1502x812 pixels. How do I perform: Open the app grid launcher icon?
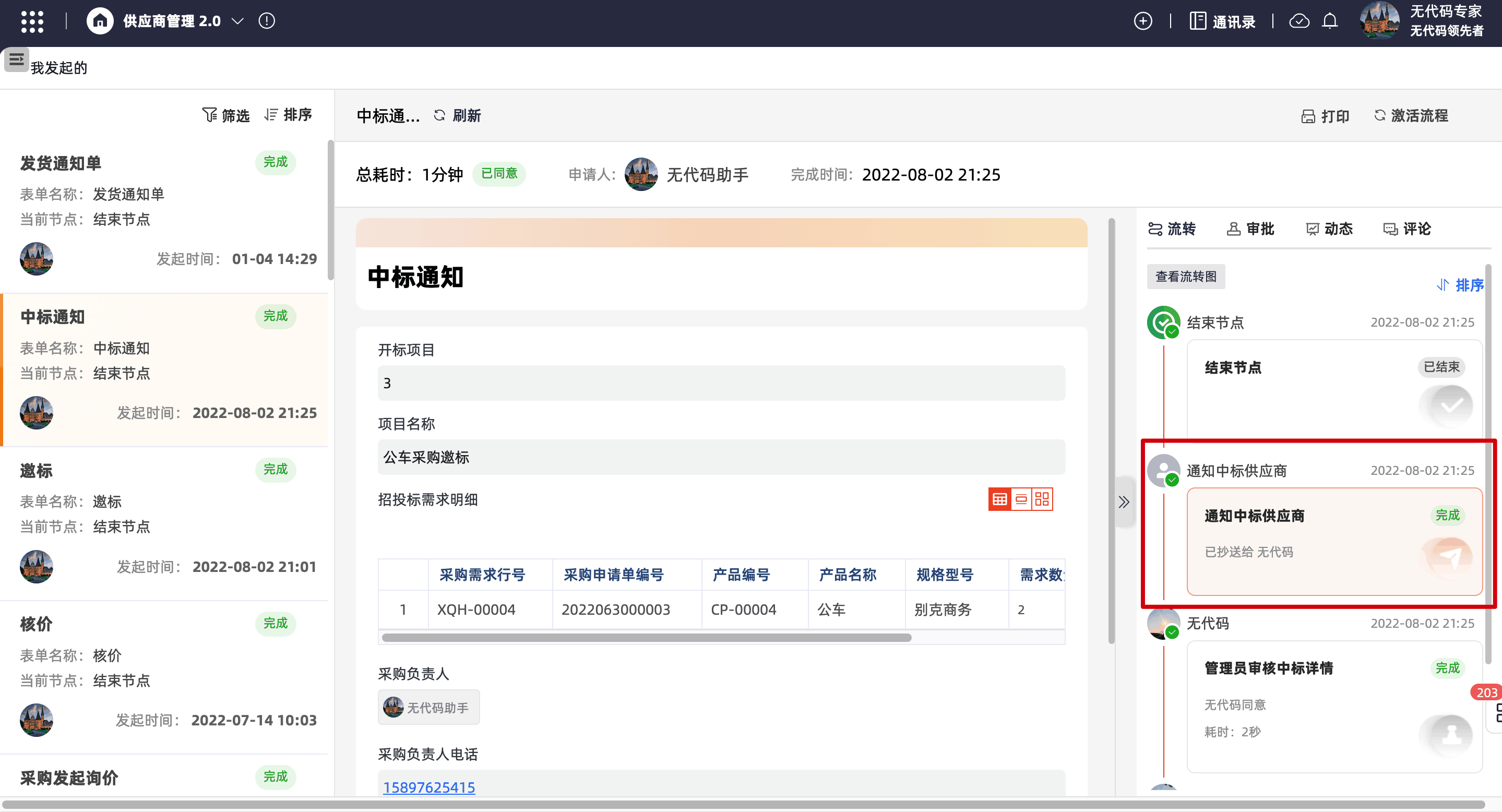(x=32, y=21)
